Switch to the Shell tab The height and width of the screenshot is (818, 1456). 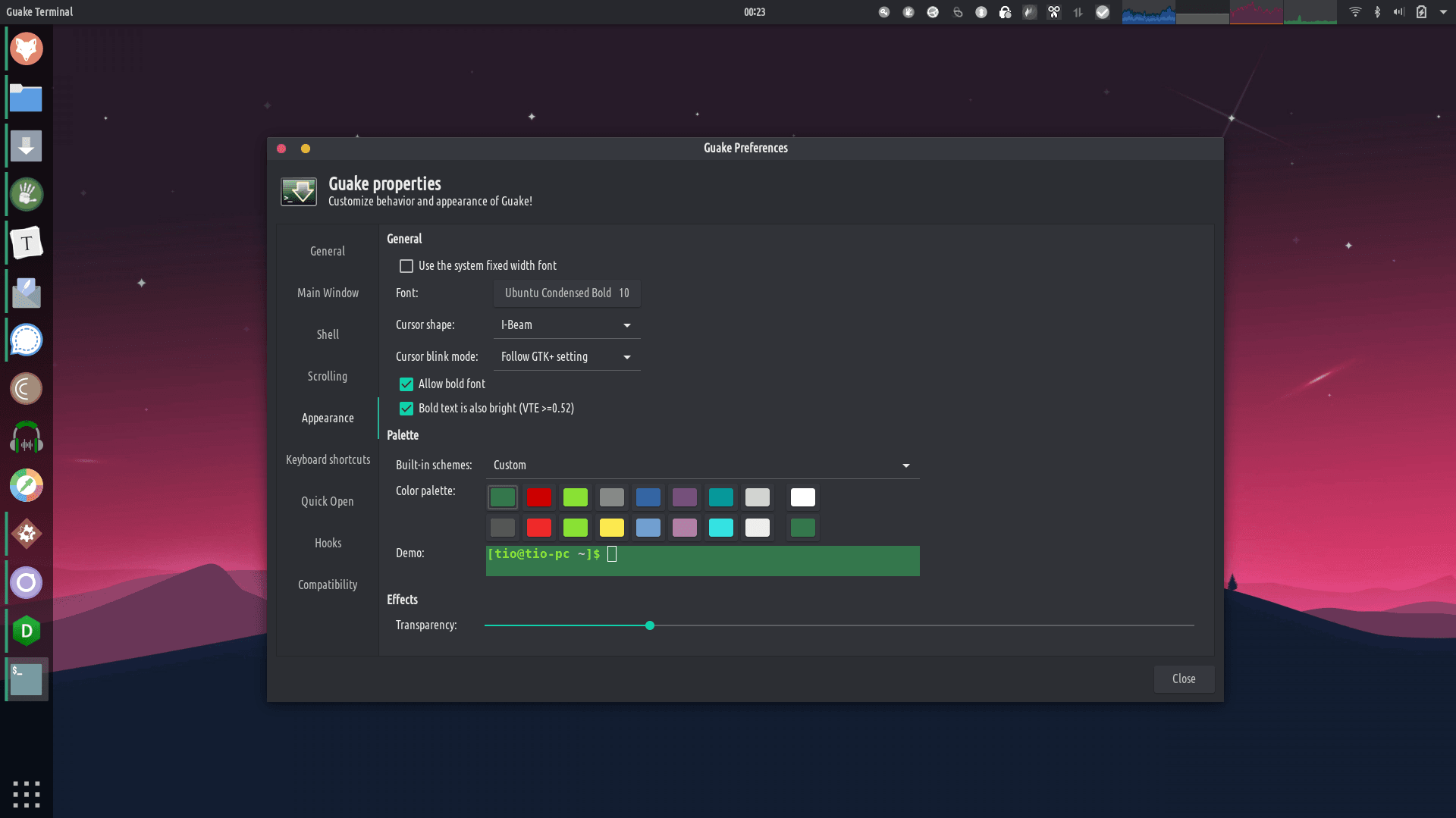[x=328, y=334]
